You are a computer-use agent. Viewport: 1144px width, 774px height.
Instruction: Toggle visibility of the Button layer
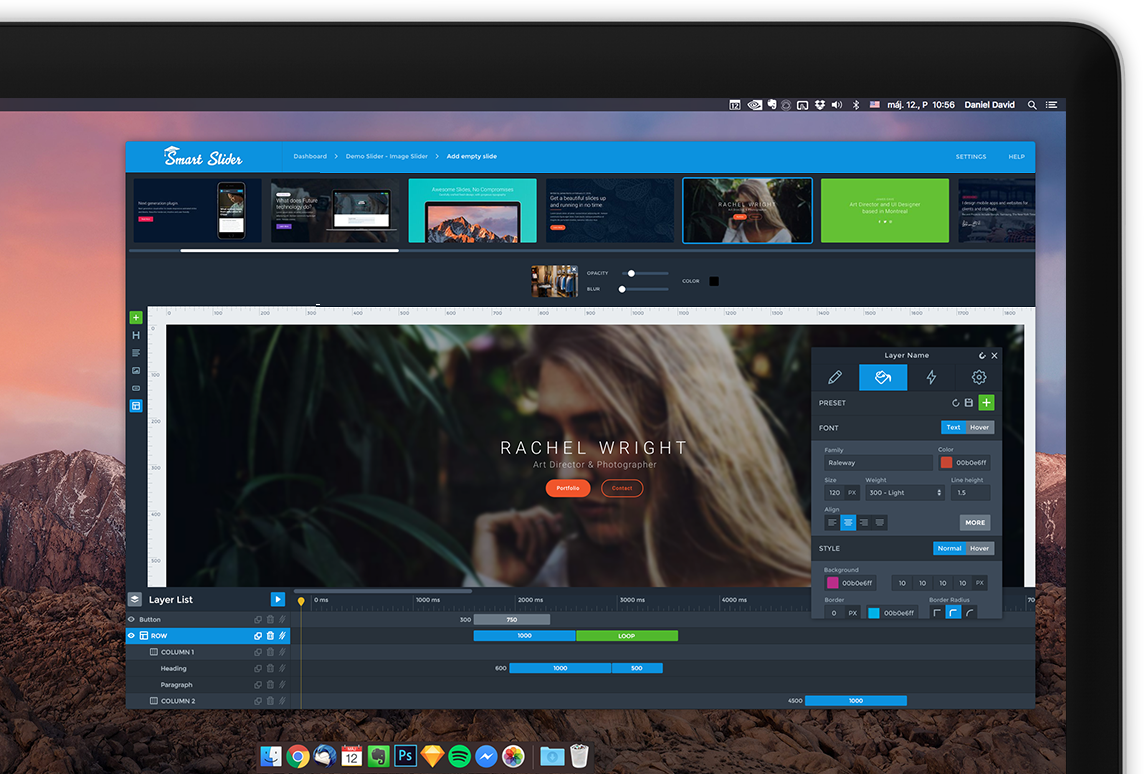click(131, 619)
